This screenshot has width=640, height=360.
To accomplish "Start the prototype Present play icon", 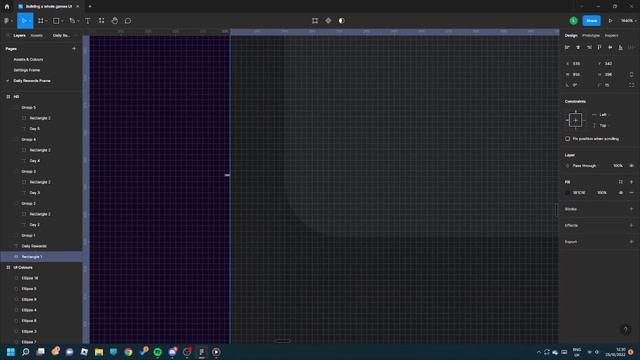I will coord(610,21).
